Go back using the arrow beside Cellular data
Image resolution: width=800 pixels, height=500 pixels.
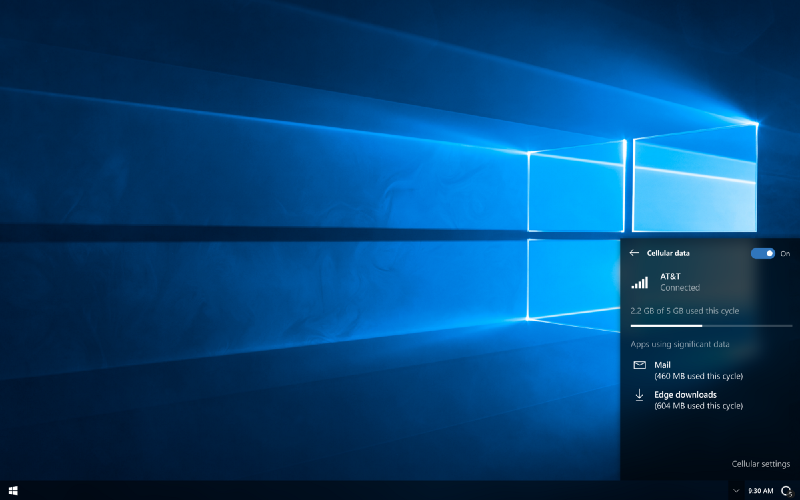click(634, 253)
